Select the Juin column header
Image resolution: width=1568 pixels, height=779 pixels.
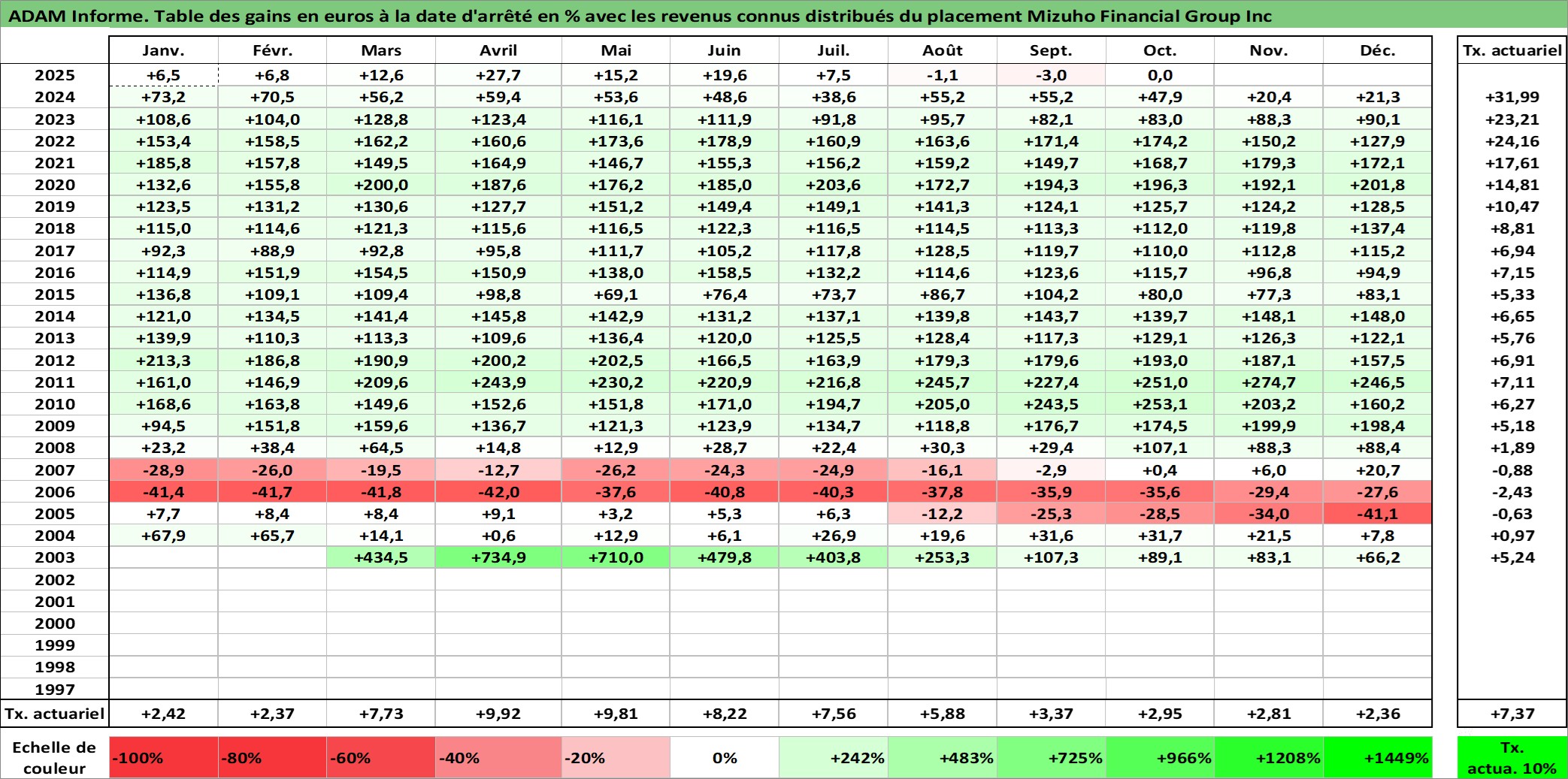[x=725, y=50]
